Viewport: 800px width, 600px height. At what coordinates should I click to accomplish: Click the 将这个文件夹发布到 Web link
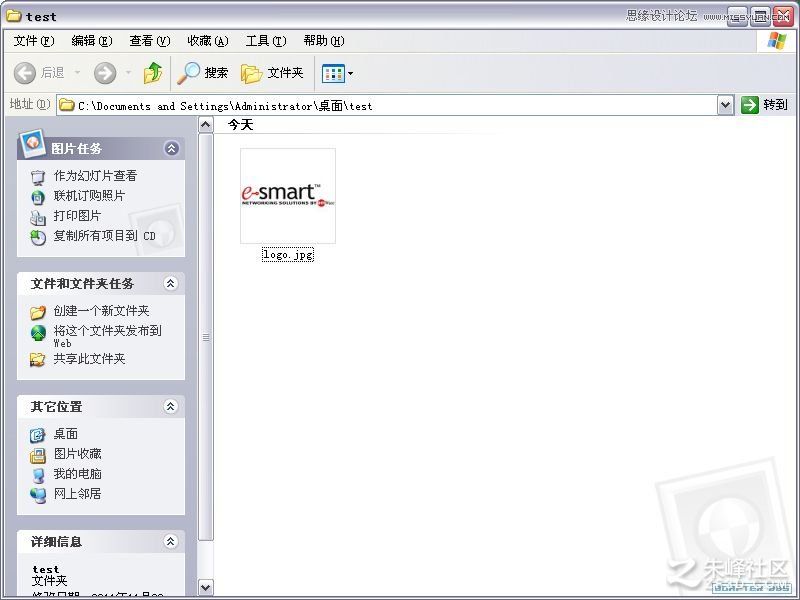(108, 336)
